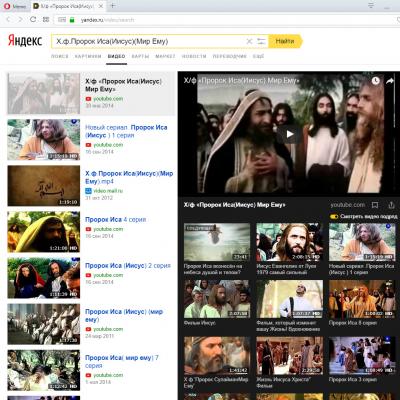
Task: Click the Watch later clock icon
Action: (376, 81)
